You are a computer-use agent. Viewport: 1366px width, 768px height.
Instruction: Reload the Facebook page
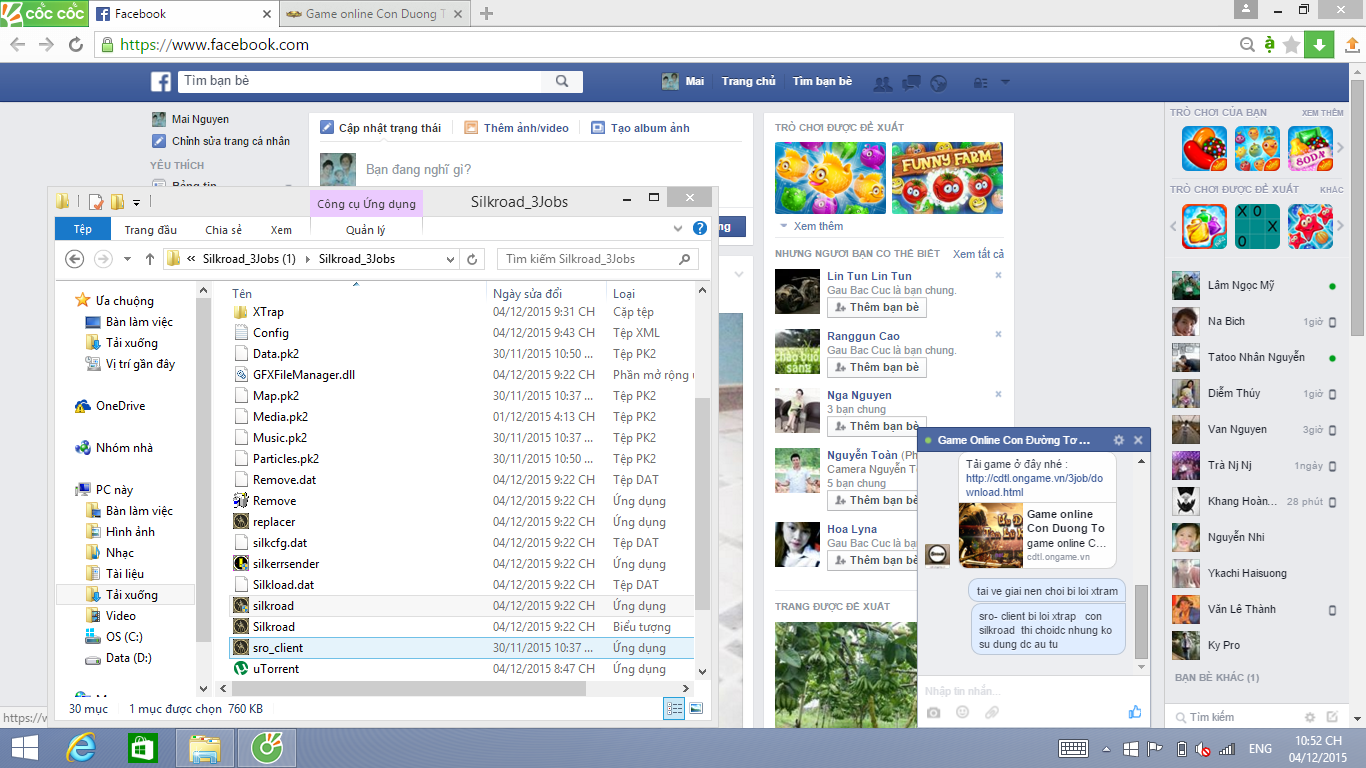76,45
